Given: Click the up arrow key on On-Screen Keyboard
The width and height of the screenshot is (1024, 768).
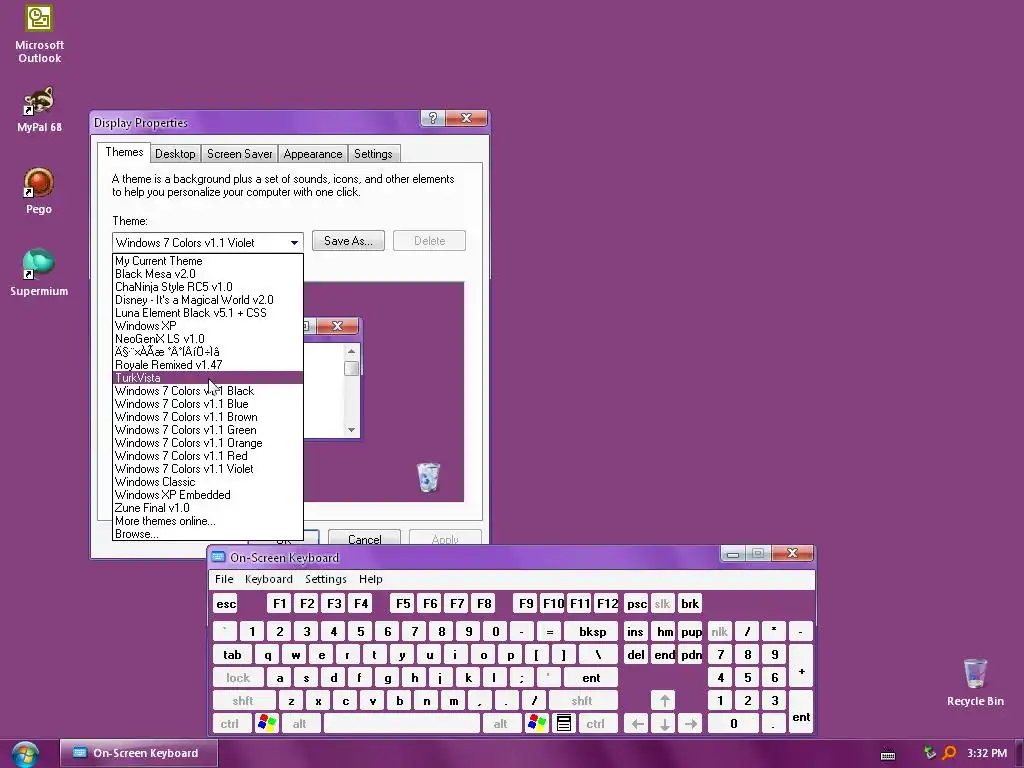Looking at the screenshot, I should (665, 701).
